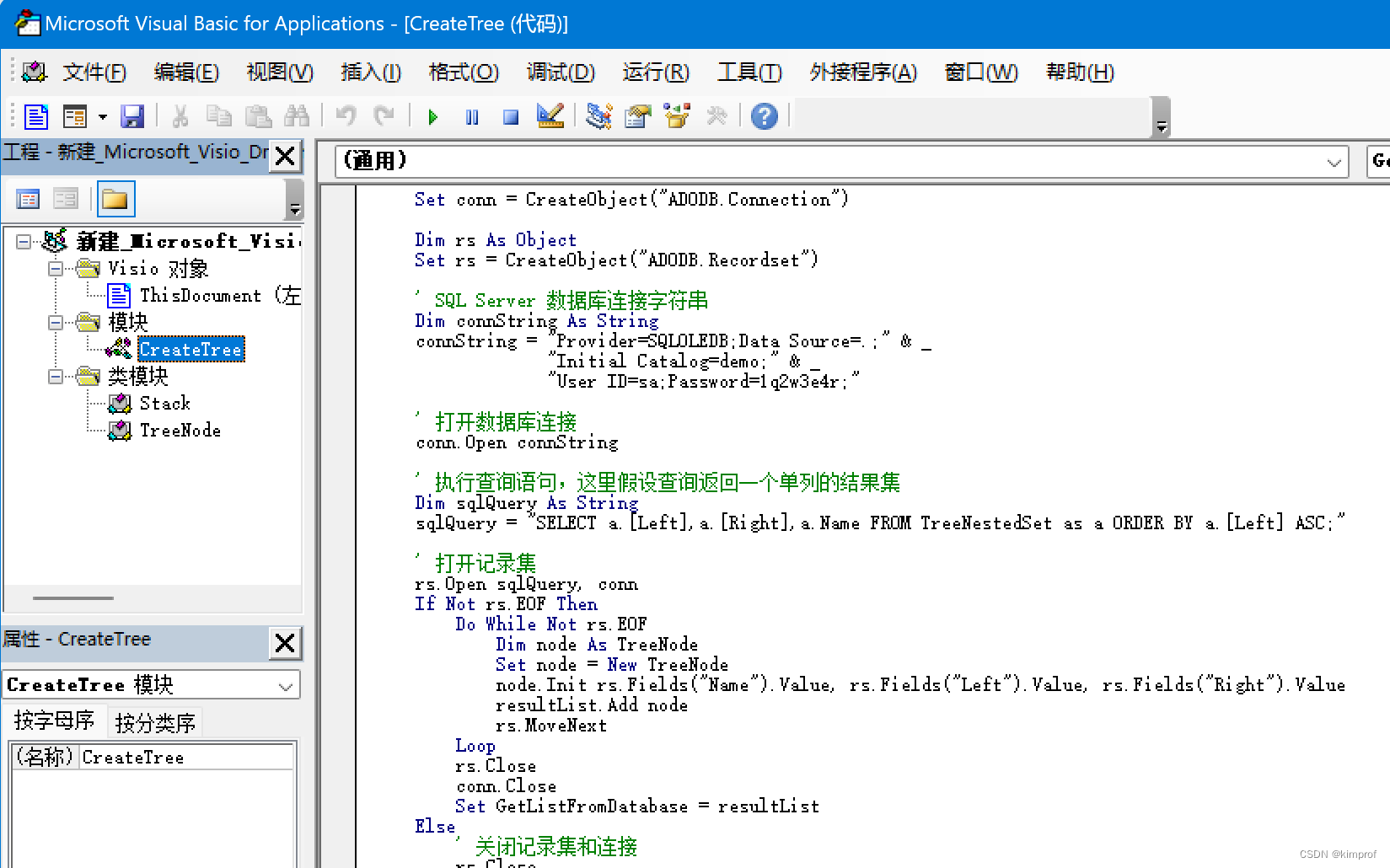Open Object Browser toolbar icon
This screenshot has height=868, width=1390.
(677, 116)
